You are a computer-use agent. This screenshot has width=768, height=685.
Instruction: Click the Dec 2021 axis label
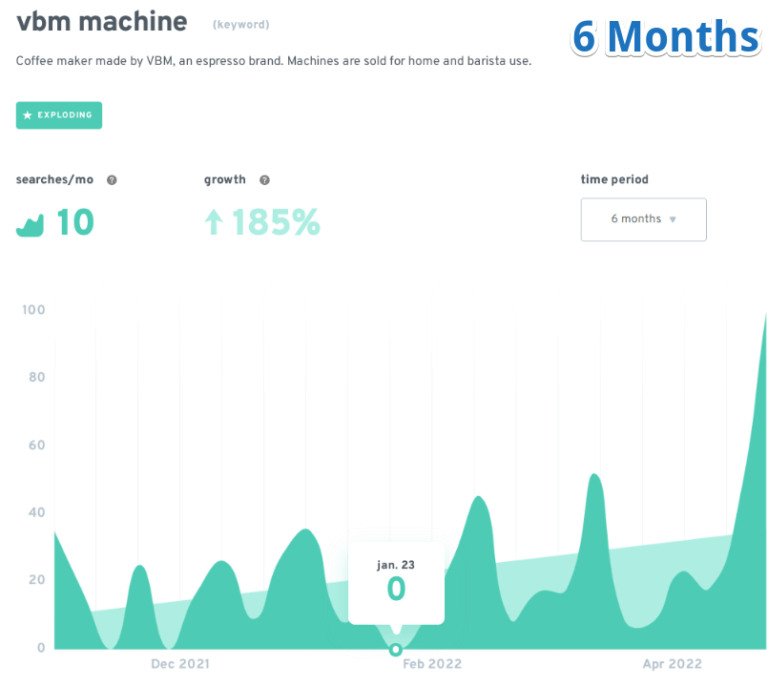pos(180,664)
